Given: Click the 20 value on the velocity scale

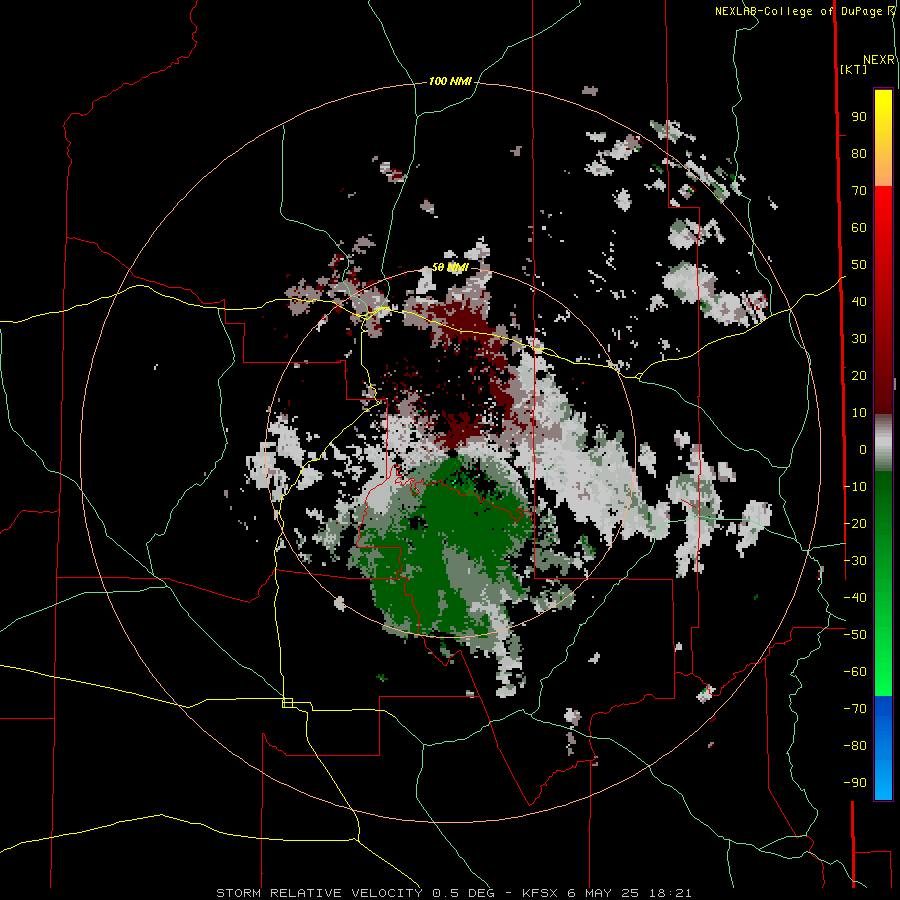Looking at the screenshot, I should [x=859, y=376].
